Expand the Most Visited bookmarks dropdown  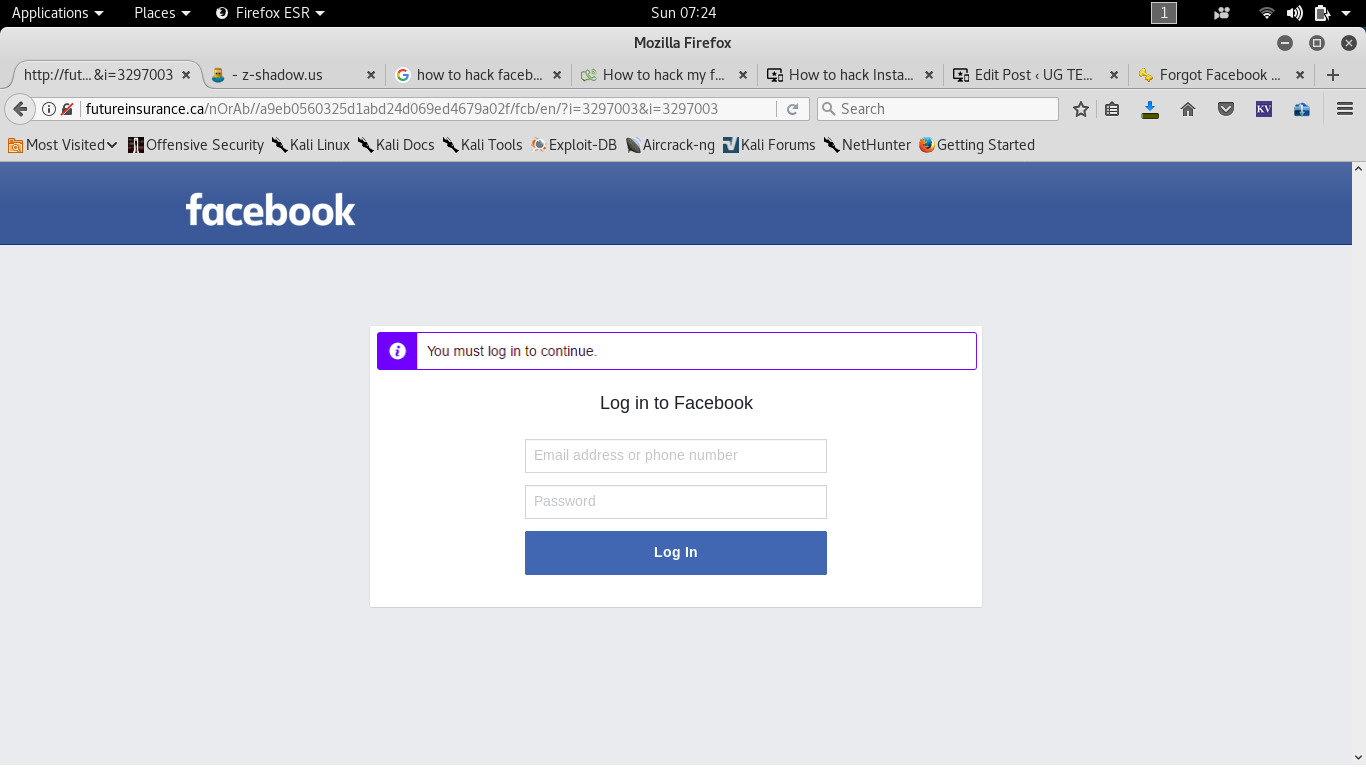(x=63, y=145)
